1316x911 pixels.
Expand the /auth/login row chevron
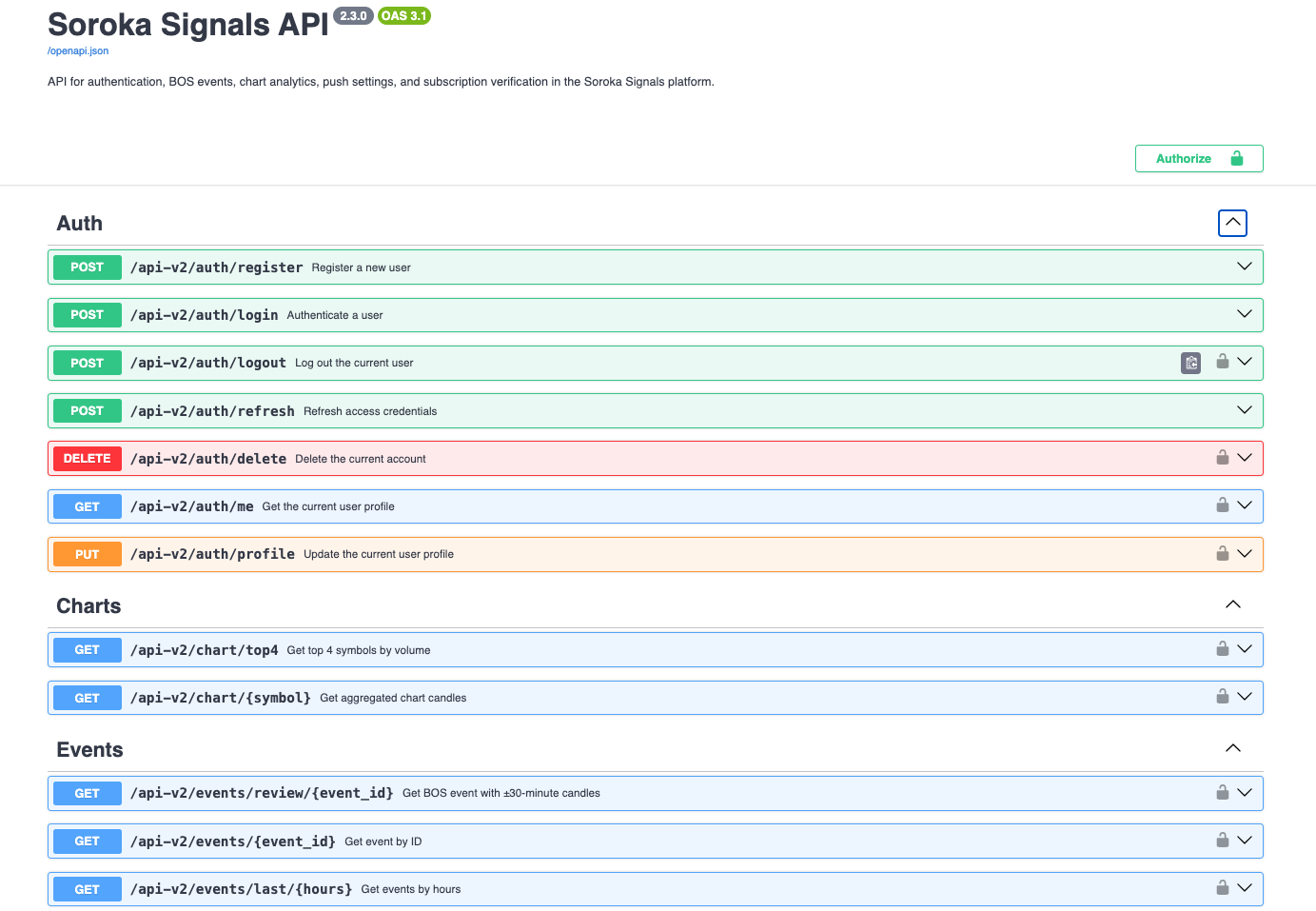pos(1244,314)
